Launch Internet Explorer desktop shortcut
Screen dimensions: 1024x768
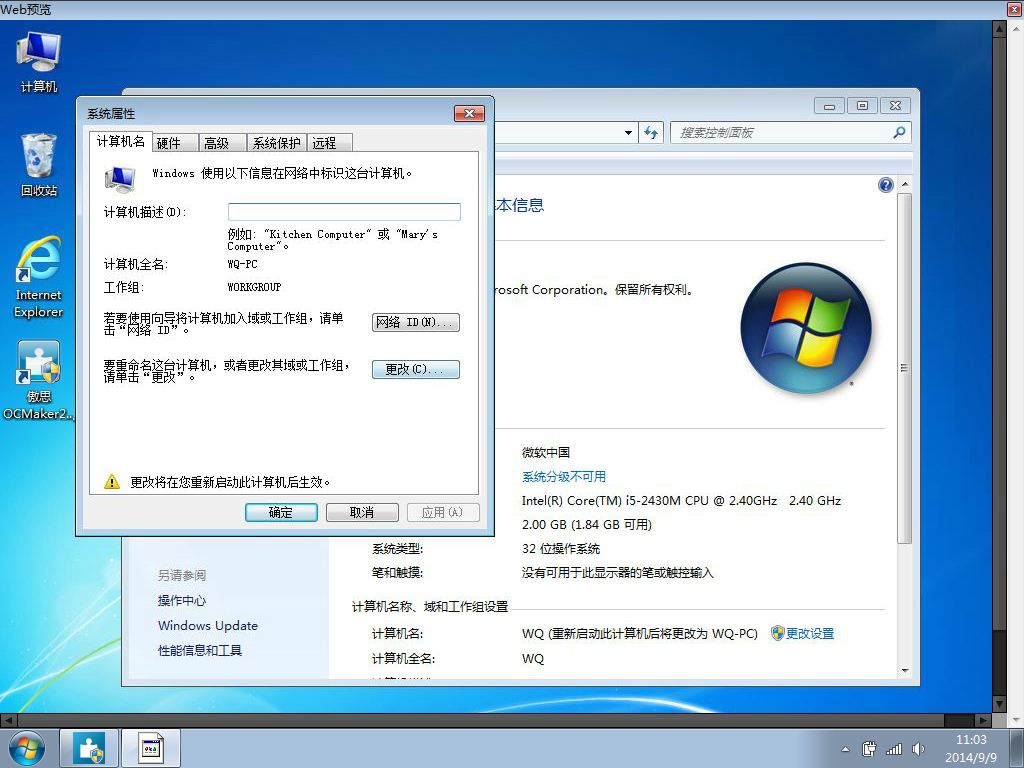tap(39, 278)
